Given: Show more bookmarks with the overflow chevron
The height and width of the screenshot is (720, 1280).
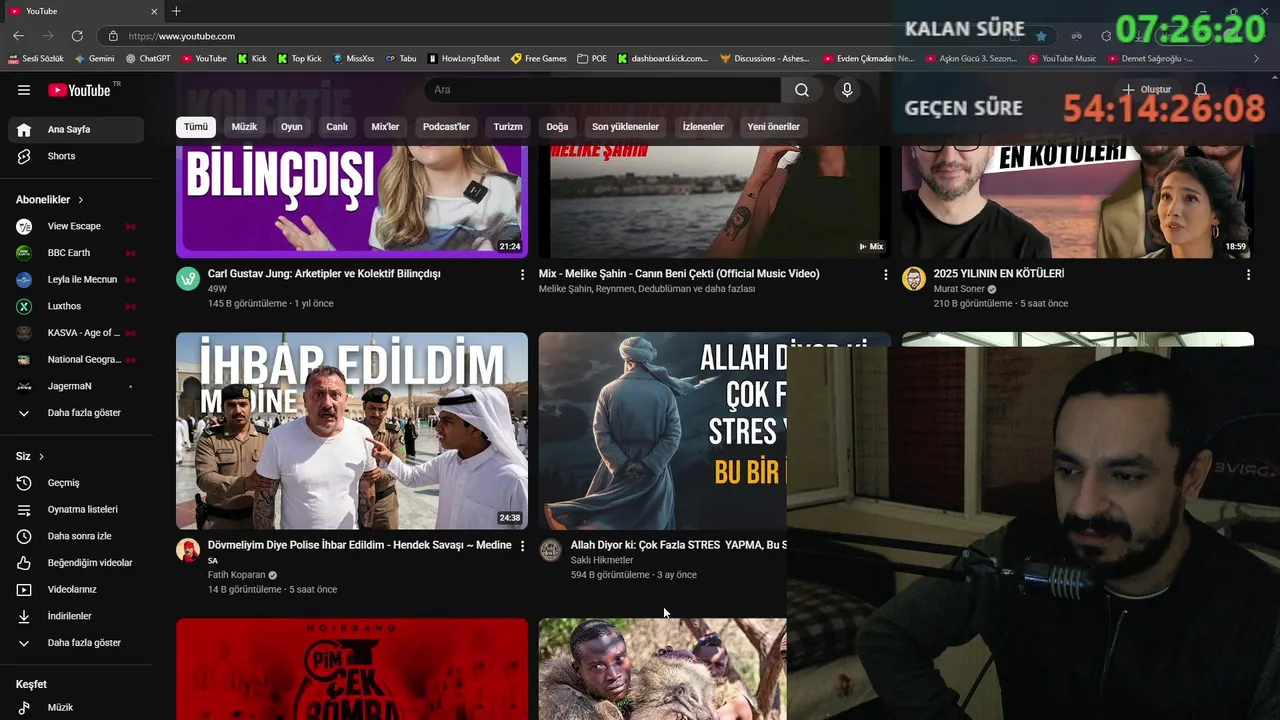Looking at the screenshot, I should [x=1256, y=59].
